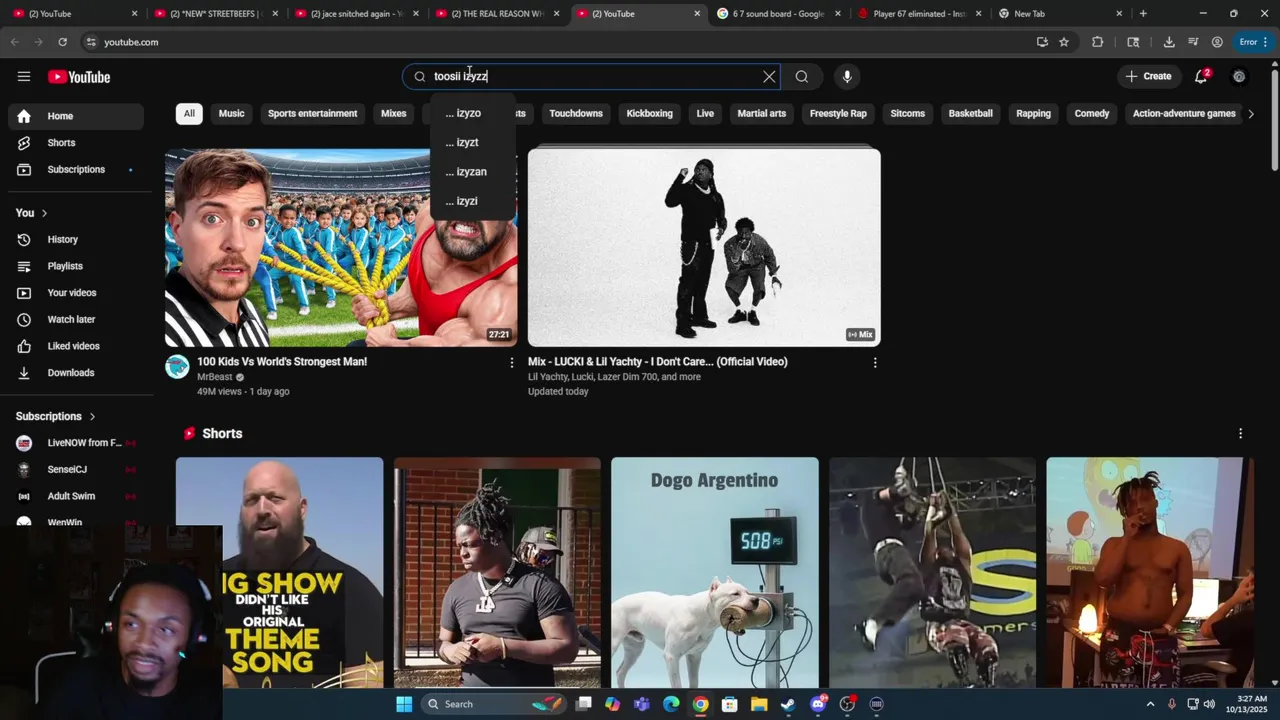Viewport: 1280px width, 720px height.
Task: Open Shorts in the sidebar
Action: tap(76, 143)
